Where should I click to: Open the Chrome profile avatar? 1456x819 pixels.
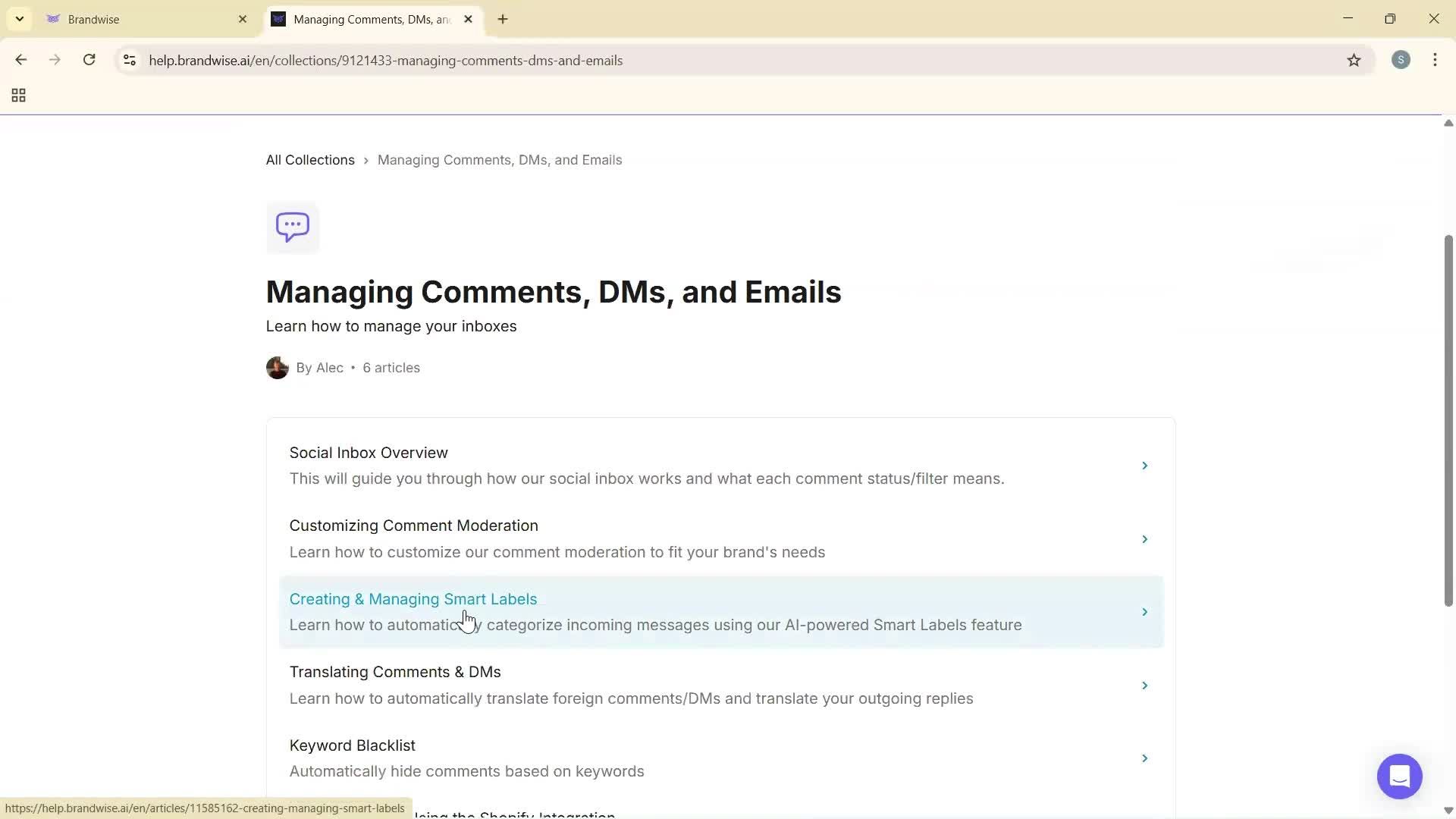click(x=1401, y=60)
